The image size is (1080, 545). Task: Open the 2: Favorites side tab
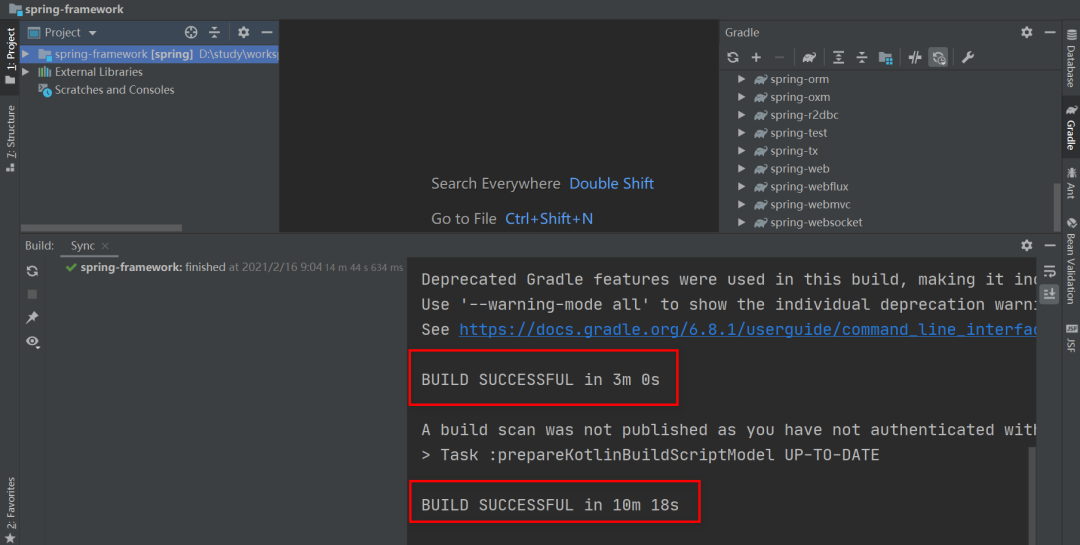pos(10,509)
